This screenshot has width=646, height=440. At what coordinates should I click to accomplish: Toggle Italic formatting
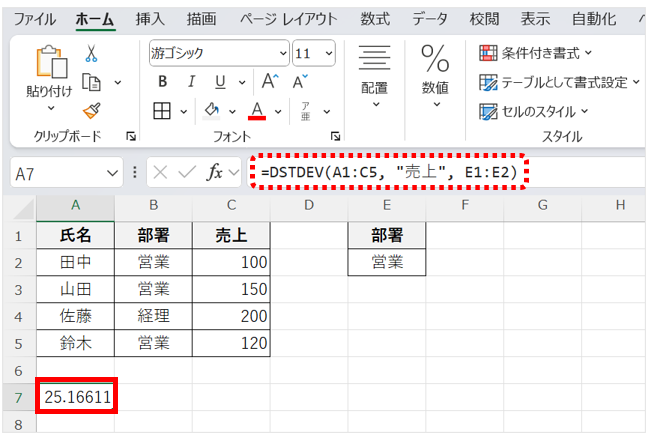click(x=190, y=82)
